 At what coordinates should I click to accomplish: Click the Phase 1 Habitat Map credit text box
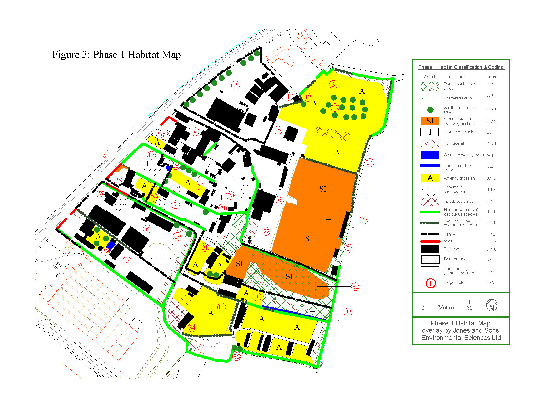pyautogui.click(x=461, y=331)
